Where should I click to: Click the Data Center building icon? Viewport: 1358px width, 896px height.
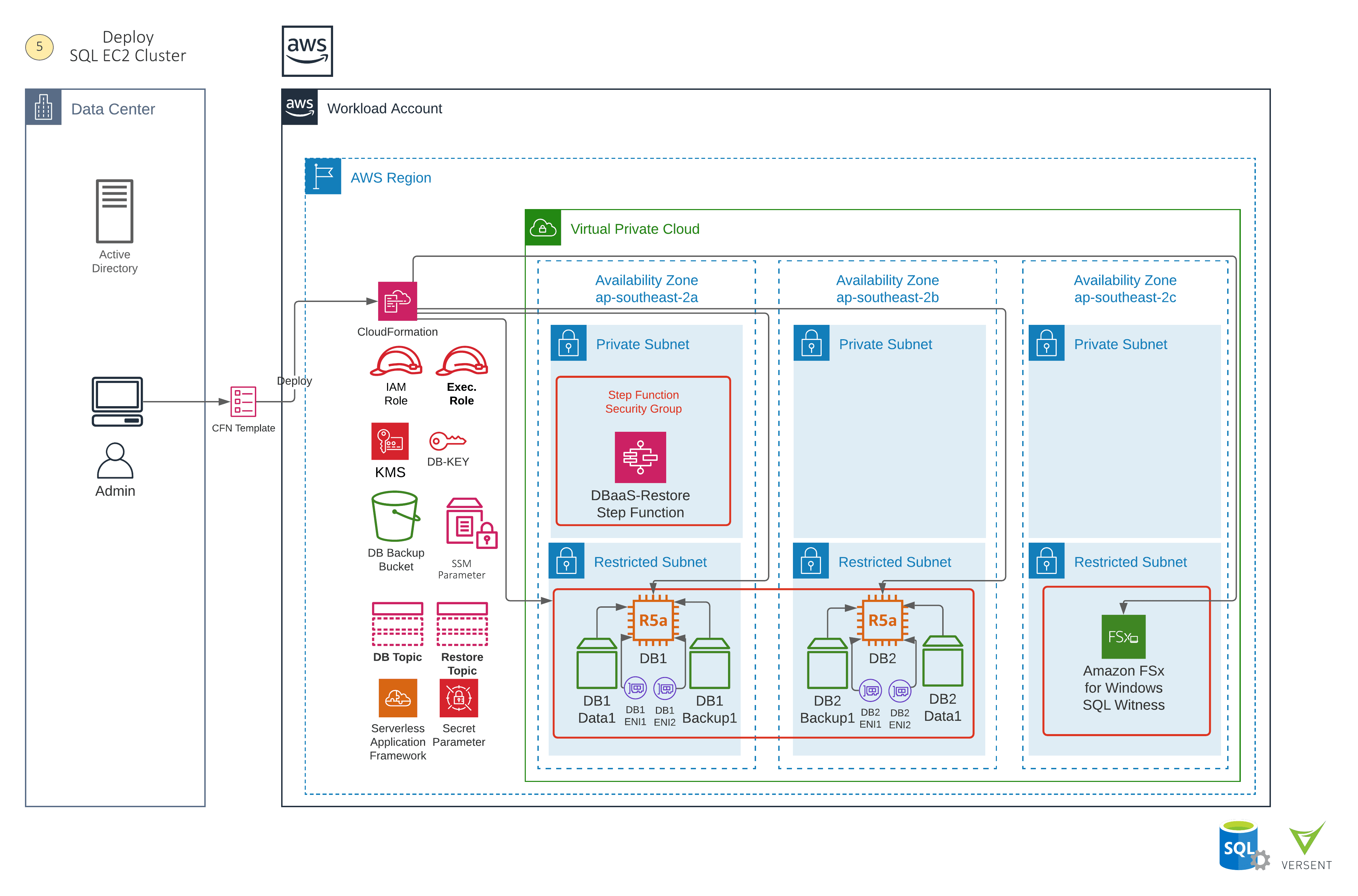[43, 107]
